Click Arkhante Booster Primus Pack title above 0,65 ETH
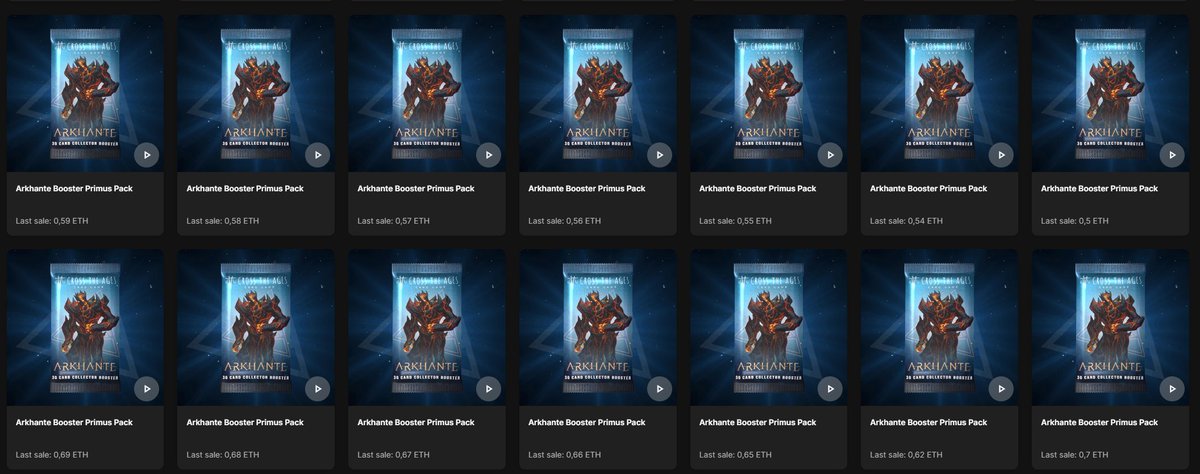 pos(758,422)
